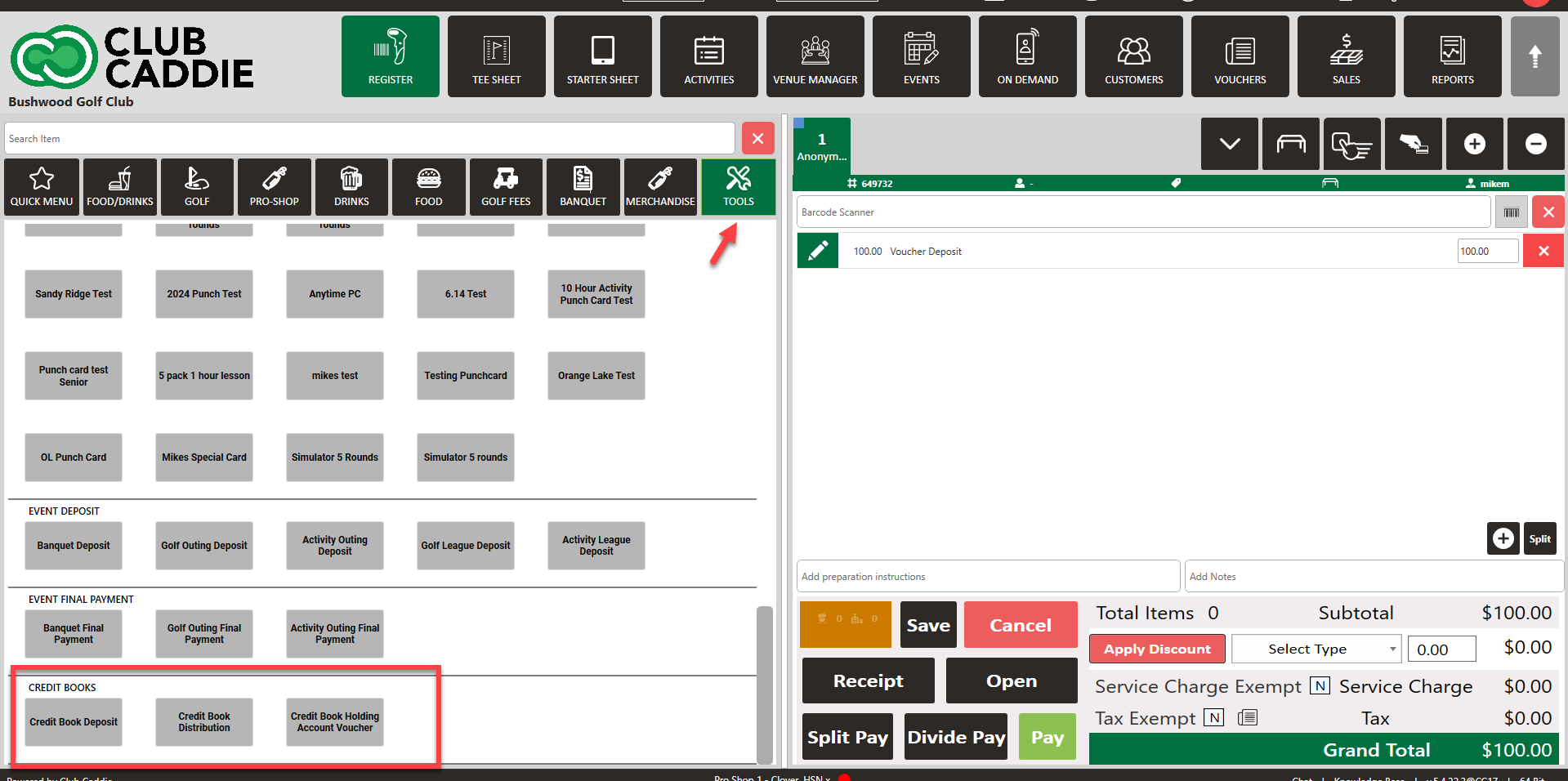
Task: Open the Tee Sheet module
Action: (496, 56)
